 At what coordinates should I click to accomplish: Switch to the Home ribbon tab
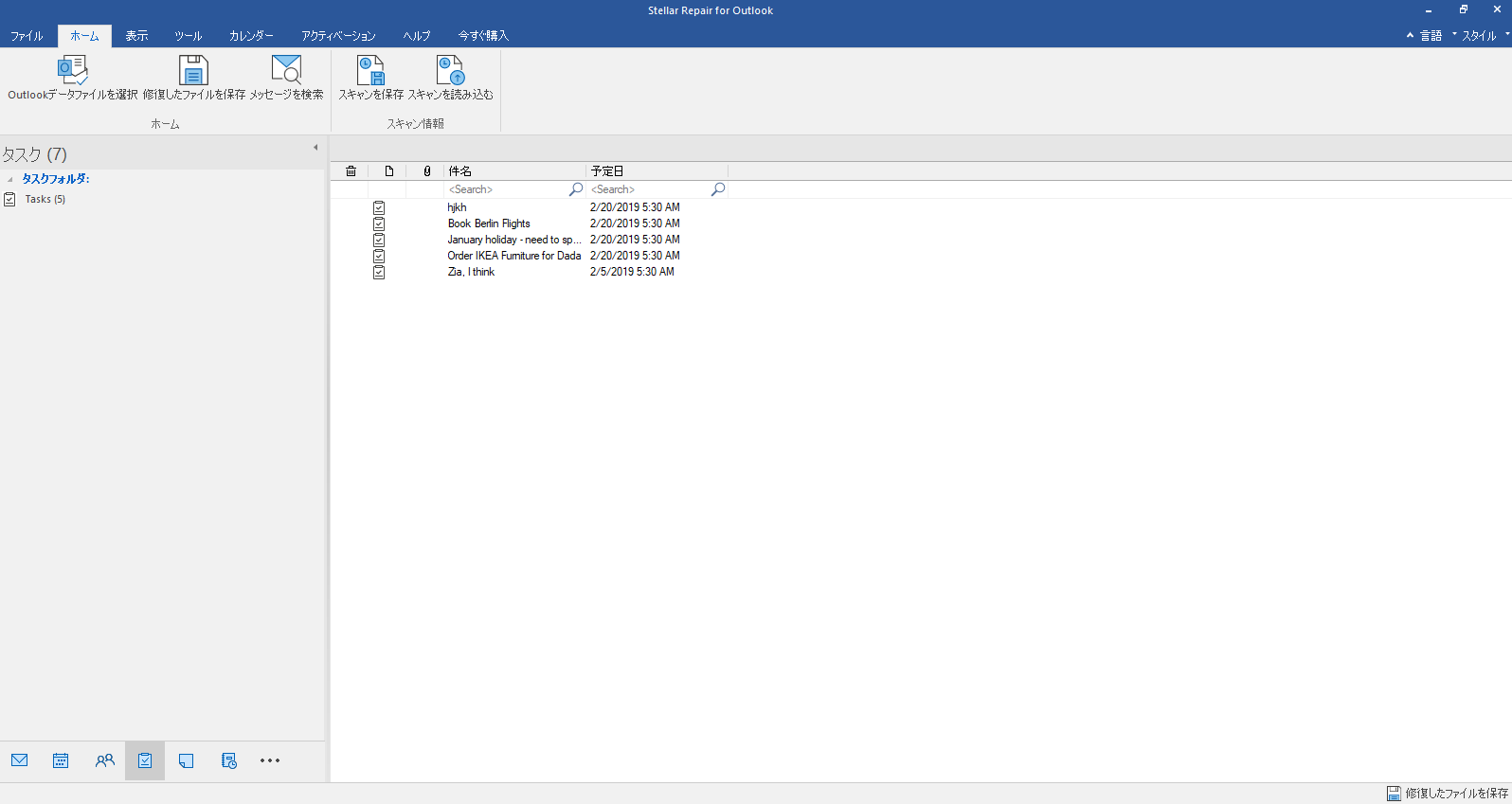pyautogui.click(x=84, y=36)
